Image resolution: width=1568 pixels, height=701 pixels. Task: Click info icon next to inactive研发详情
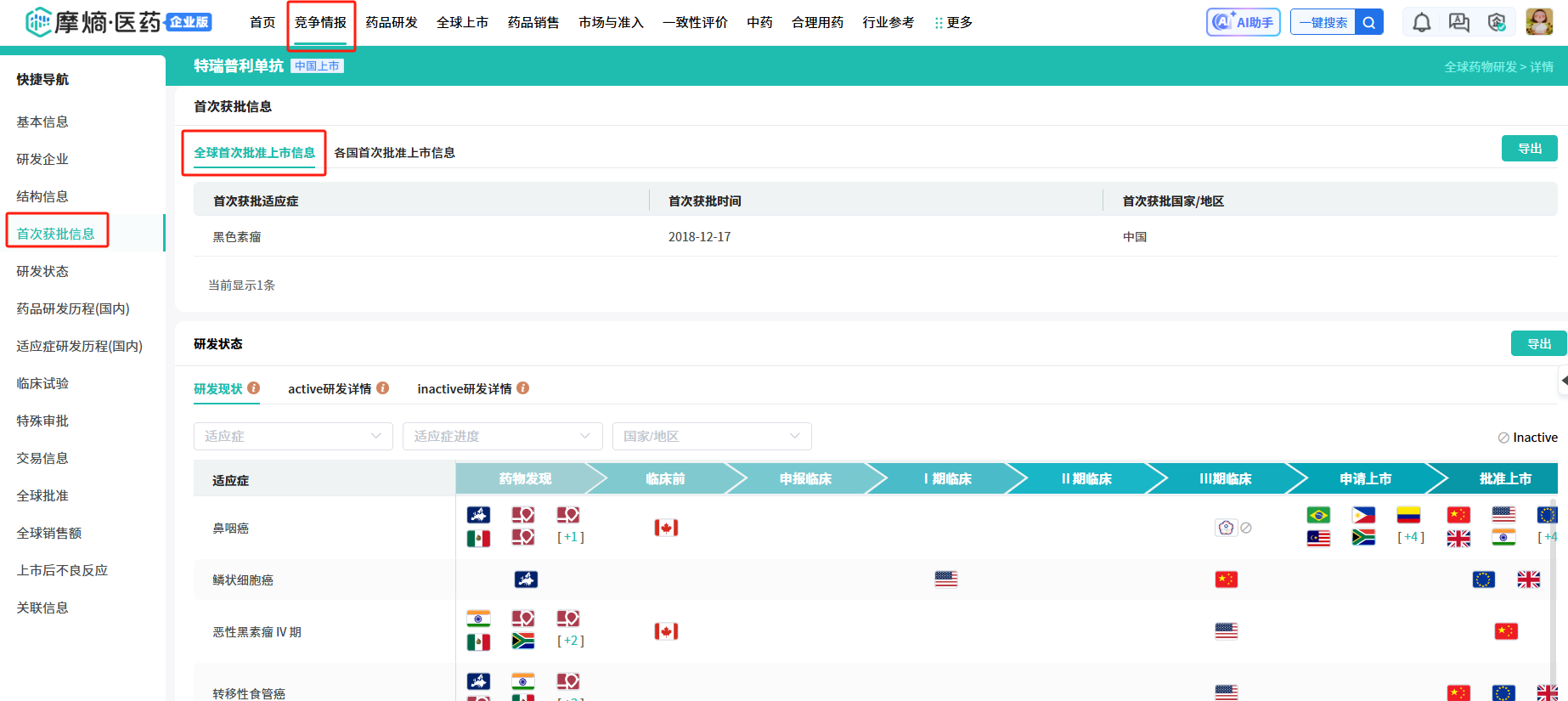523,388
